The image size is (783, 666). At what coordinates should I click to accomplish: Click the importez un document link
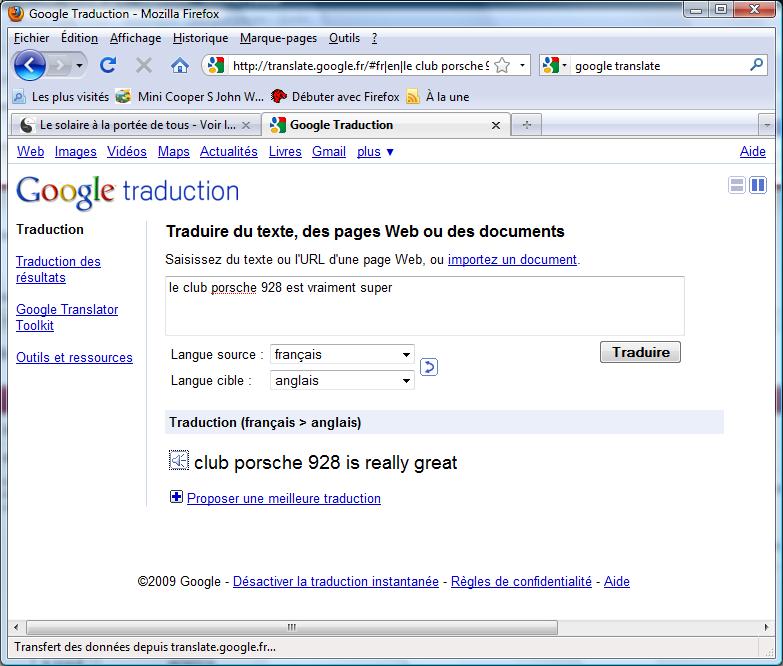click(512, 260)
